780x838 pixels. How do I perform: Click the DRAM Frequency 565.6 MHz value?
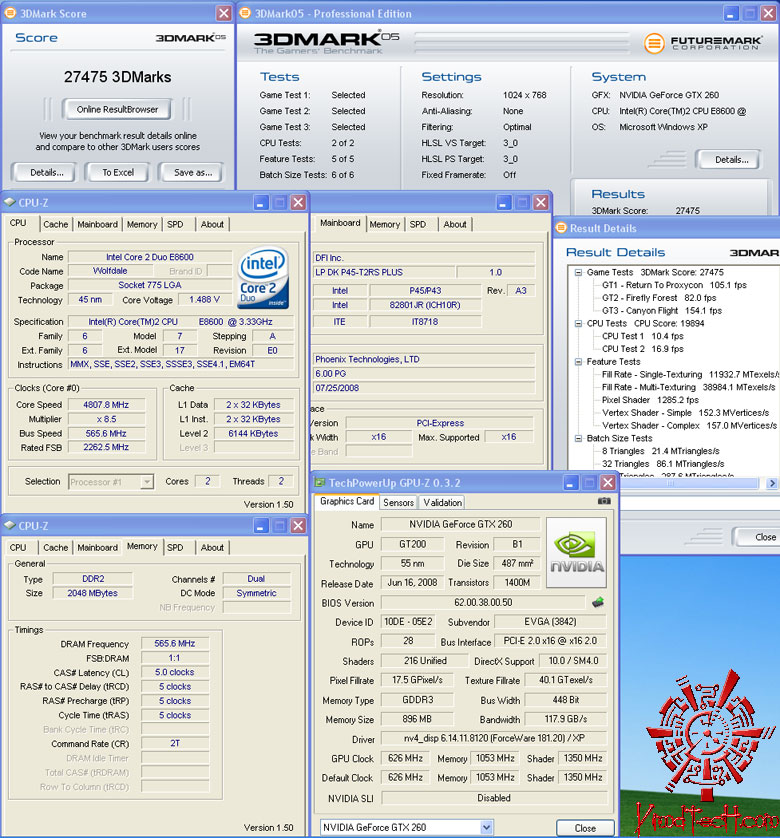tap(175, 643)
